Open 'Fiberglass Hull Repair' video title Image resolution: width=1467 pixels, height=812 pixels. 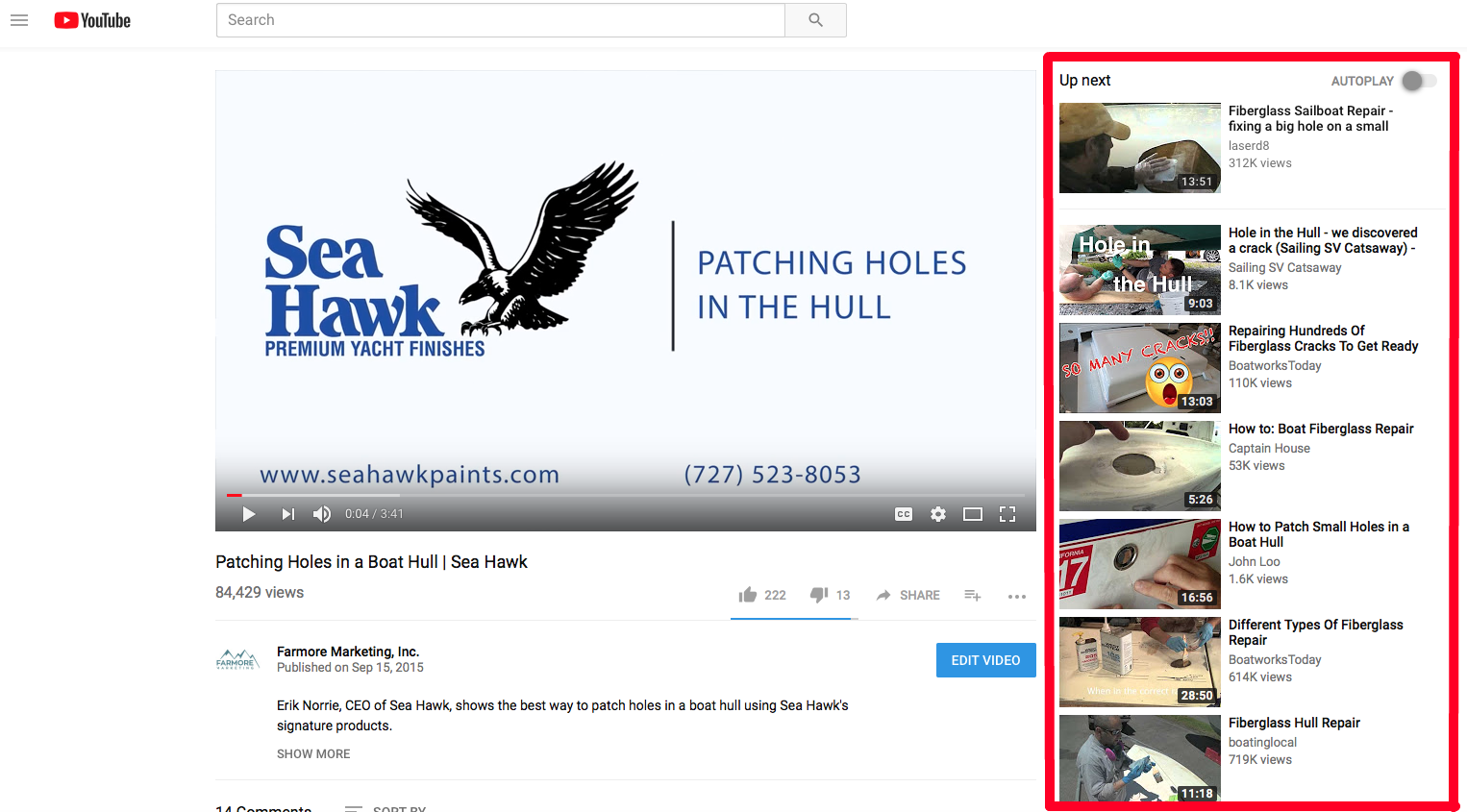[1294, 723]
